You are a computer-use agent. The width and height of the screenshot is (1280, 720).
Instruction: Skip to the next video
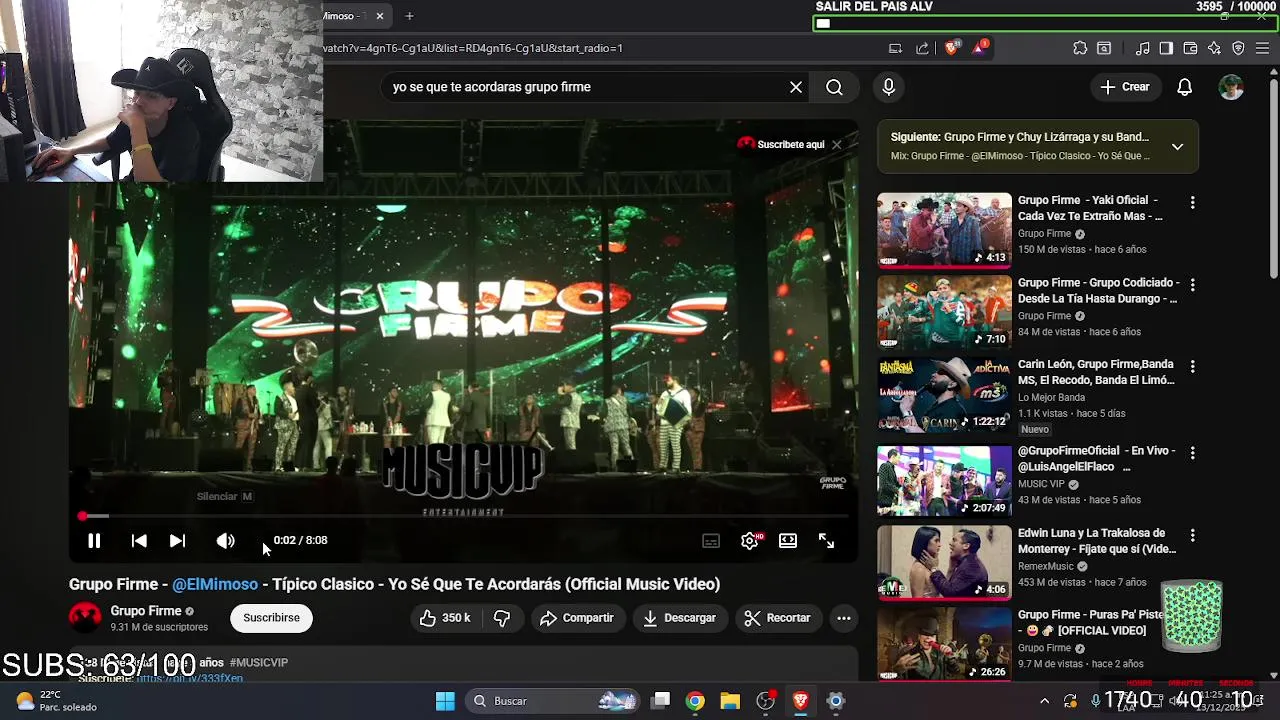[x=177, y=540]
